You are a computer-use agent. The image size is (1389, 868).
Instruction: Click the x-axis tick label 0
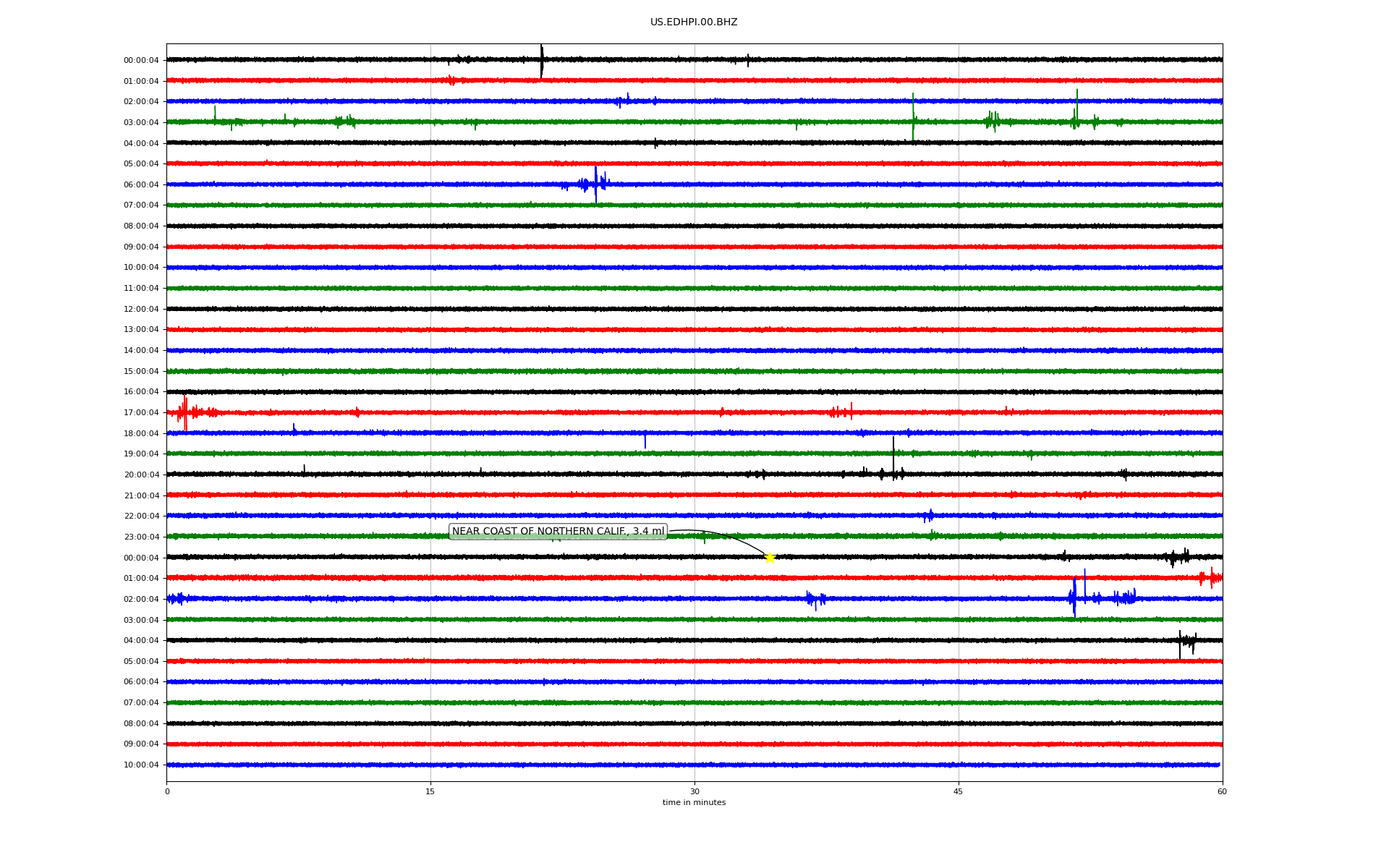167,791
